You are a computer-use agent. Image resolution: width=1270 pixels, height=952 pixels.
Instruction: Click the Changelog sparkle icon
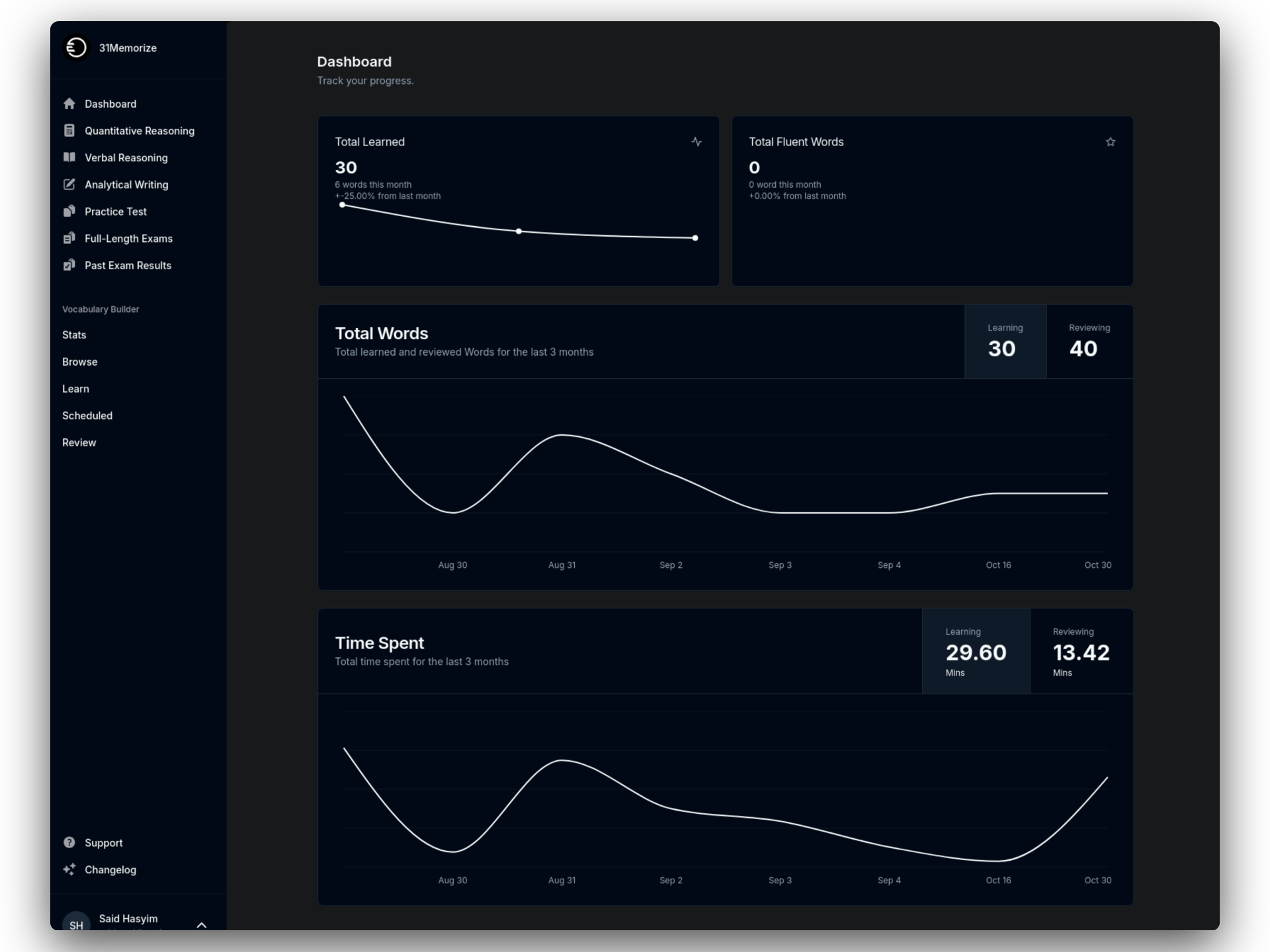point(69,869)
